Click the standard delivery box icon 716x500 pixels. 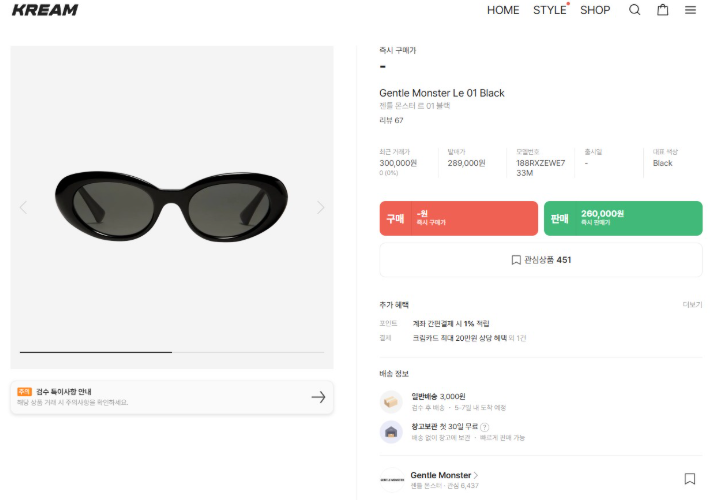tap(391, 402)
